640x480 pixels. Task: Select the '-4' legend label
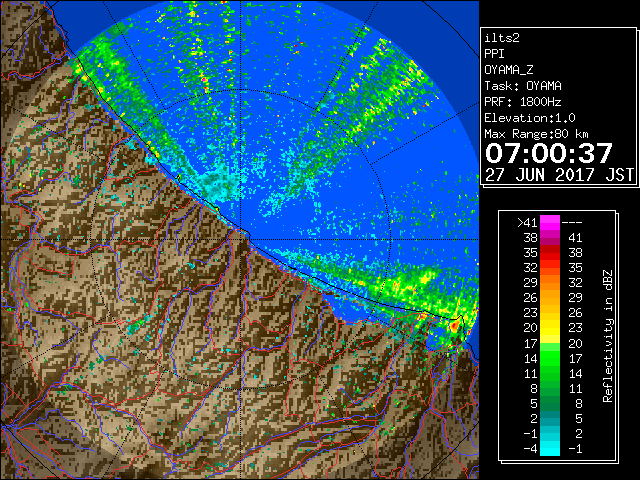530,449
